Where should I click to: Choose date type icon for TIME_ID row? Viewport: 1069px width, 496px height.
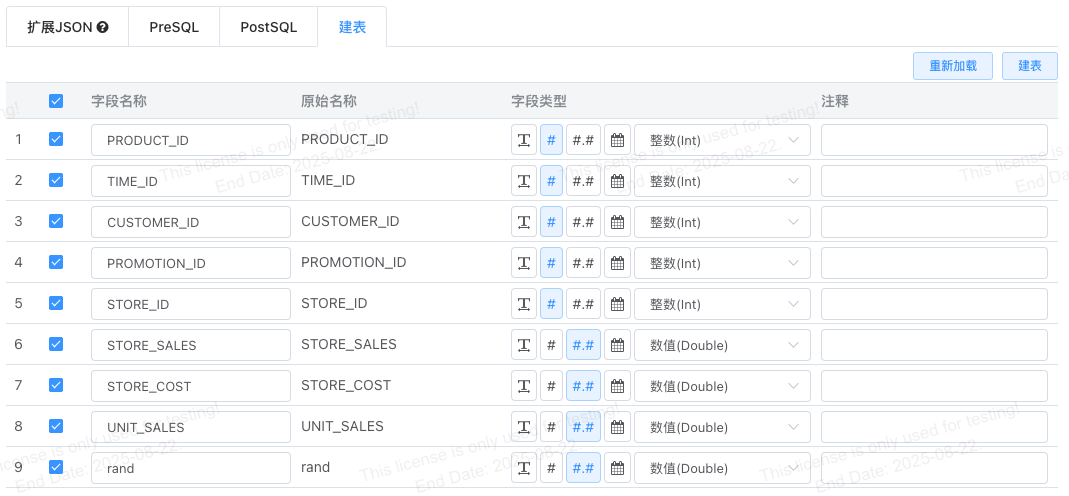tap(617, 181)
